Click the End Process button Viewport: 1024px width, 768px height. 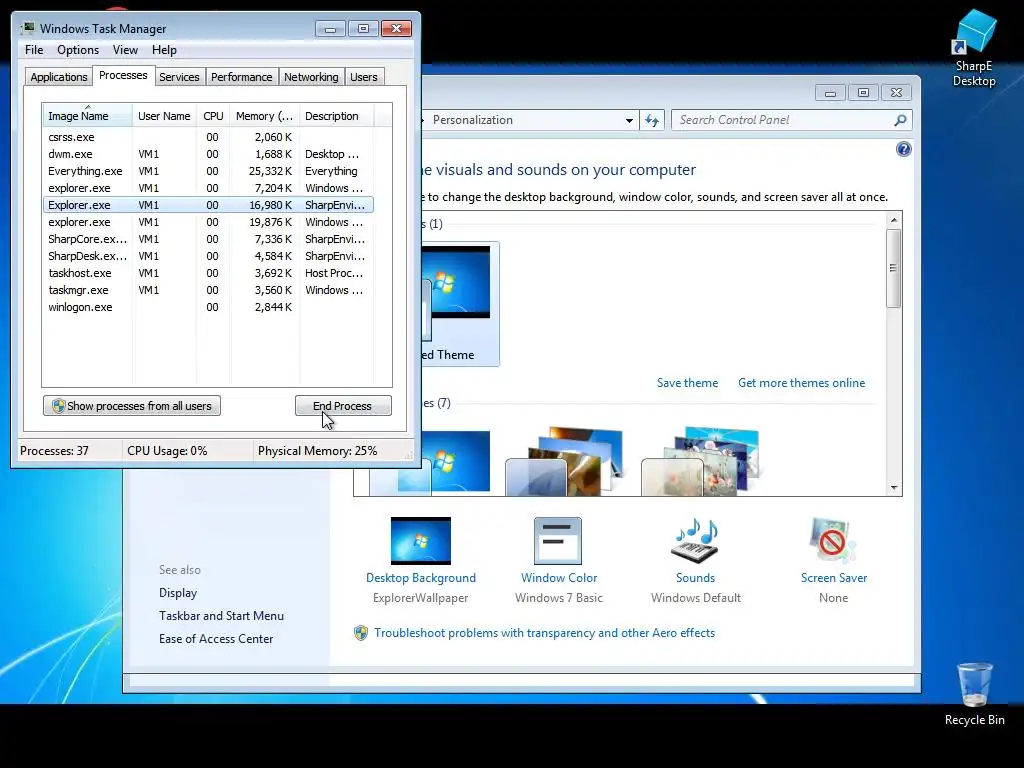[x=343, y=406]
